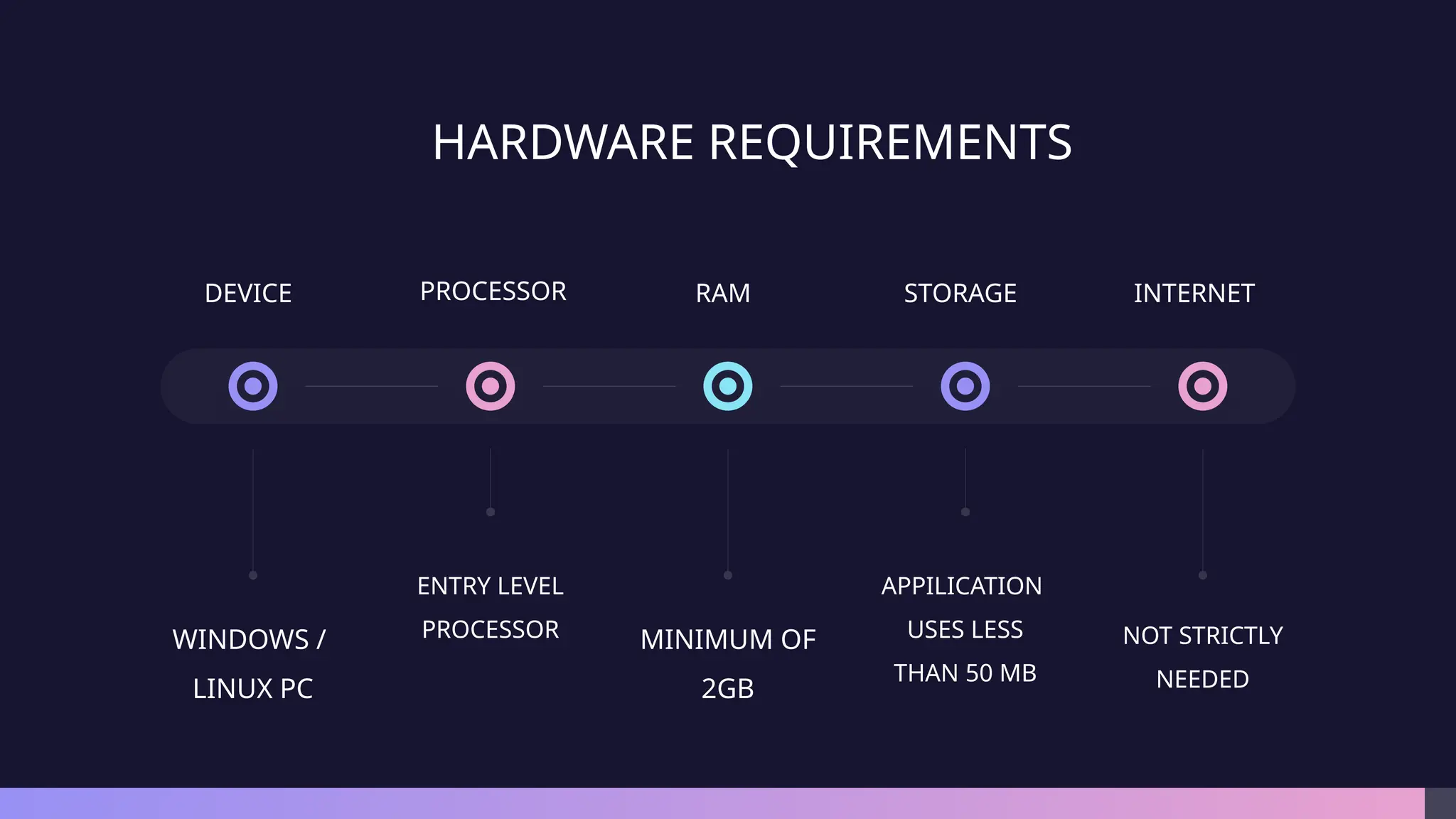The width and height of the screenshot is (1456, 819).
Task: Click the gray end segment of bottom bar
Action: 1440,803
